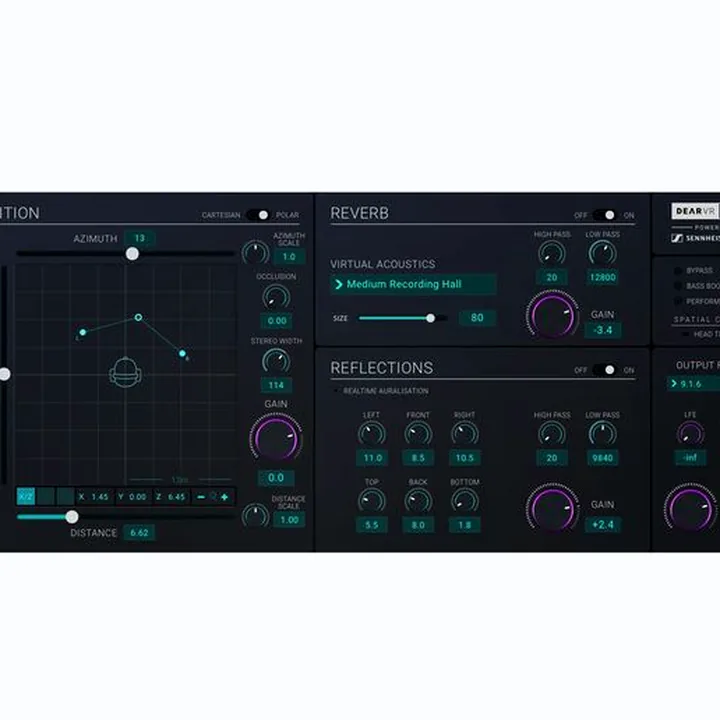Zoom out the position grid with minus

(201, 497)
